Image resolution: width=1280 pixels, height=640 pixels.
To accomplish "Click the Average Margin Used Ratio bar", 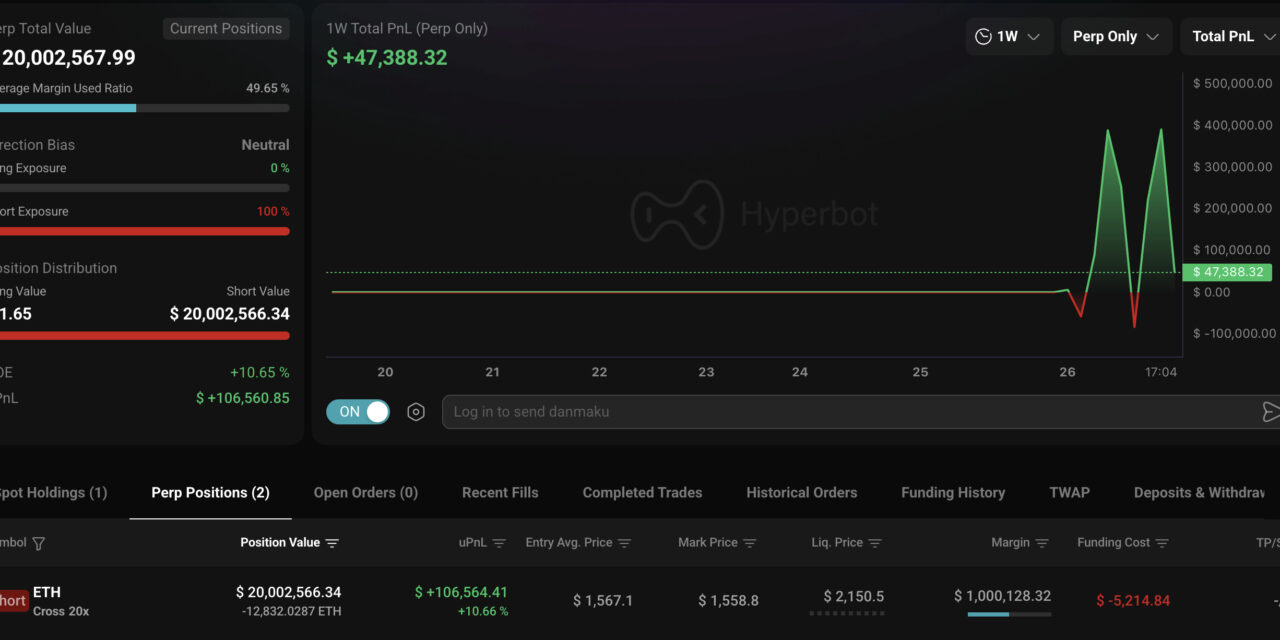I will point(145,108).
